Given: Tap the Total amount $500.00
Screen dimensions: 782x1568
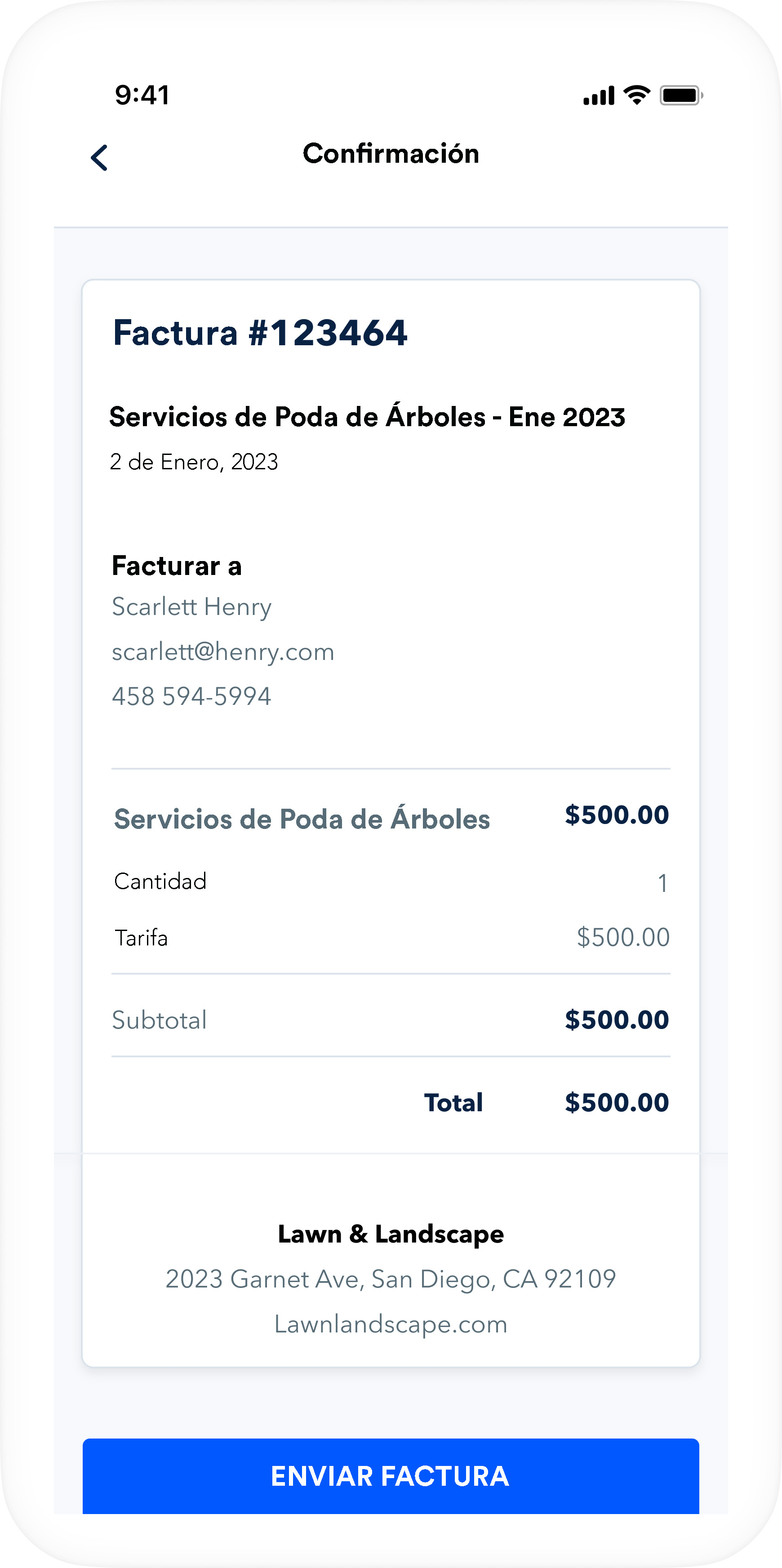Looking at the screenshot, I should click(x=617, y=1102).
